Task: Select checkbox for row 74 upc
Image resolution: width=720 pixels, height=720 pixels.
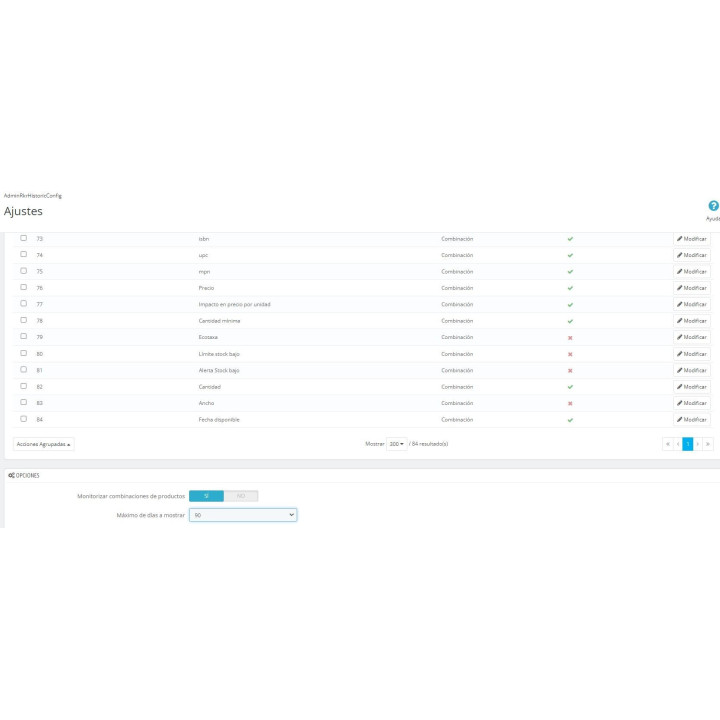Action: (x=23, y=254)
